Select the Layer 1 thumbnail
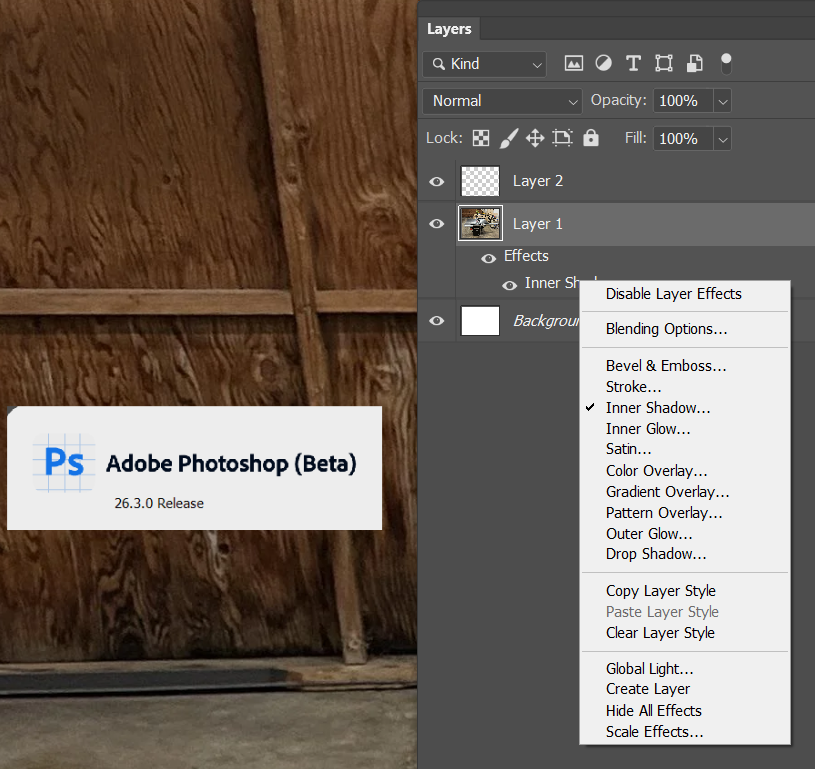 point(480,224)
